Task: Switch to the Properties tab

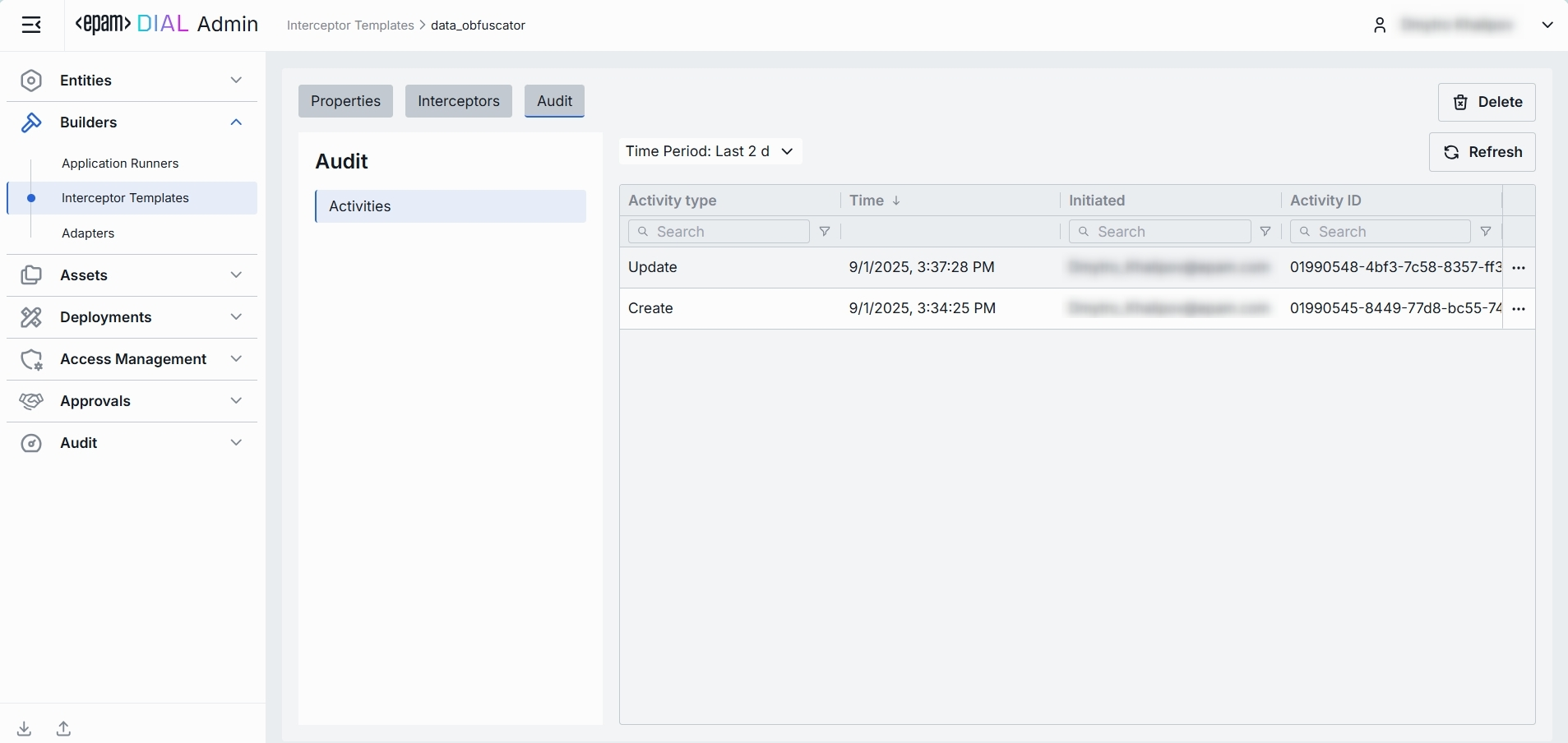Action: 345,101
